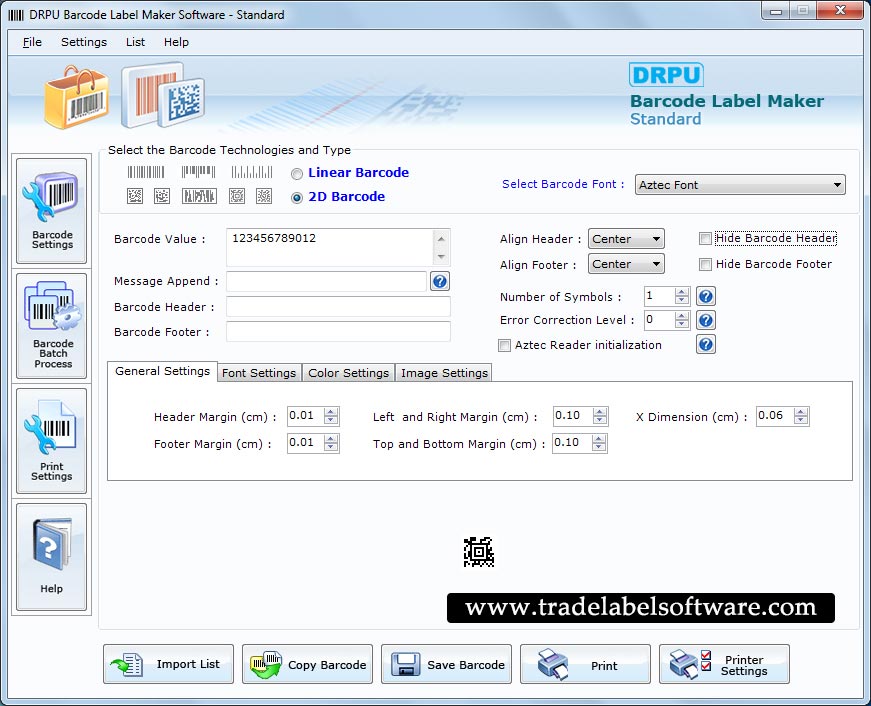This screenshot has height=706, width=871.
Task: Click help icon for Error Correction Level
Action: [x=705, y=321]
